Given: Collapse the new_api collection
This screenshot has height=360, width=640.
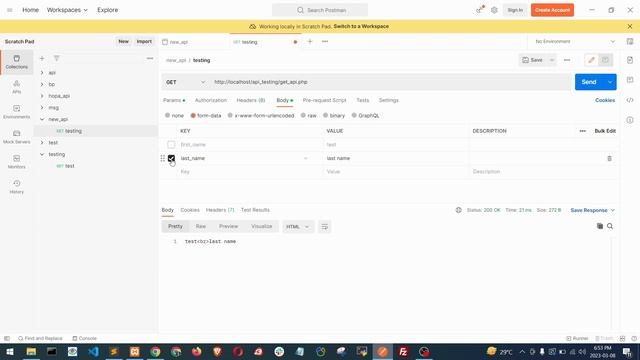Looking at the screenshot, I should click(x=42, y=119).
